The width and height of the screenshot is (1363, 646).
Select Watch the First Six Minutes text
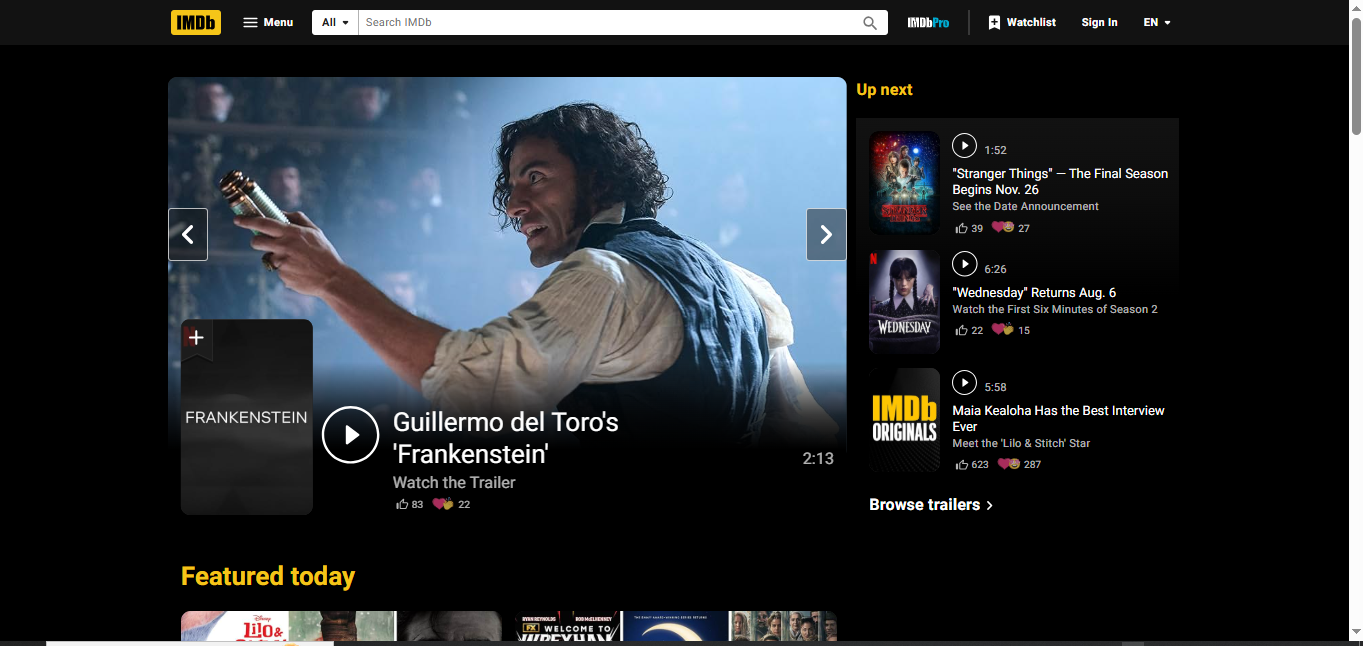[x=1055, y=309]
